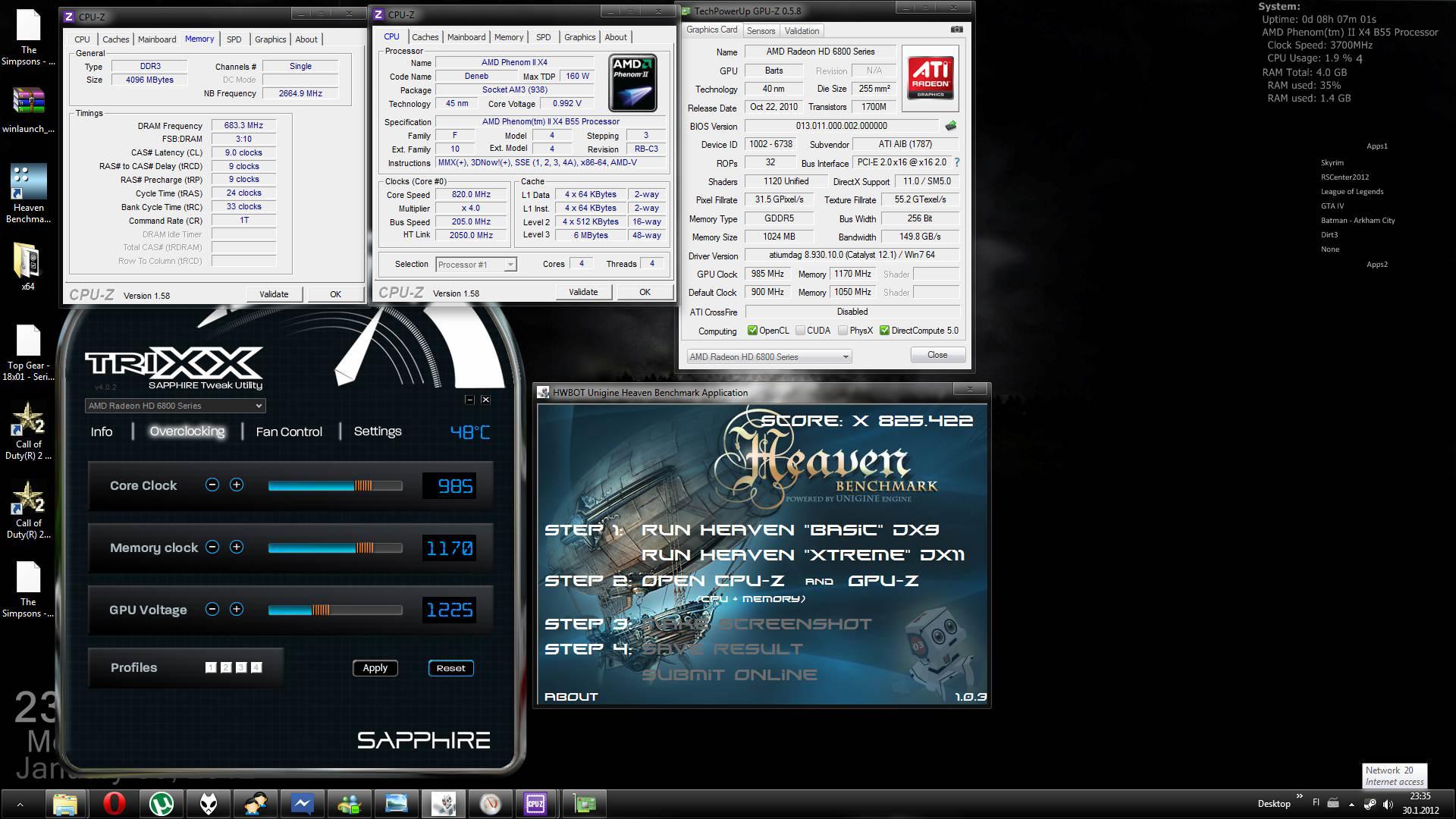Toggle PhysX checkbox in GPU-Z
Image resolution: width=1456 pixels, height=819 pixels.
[x=843, y=331]
